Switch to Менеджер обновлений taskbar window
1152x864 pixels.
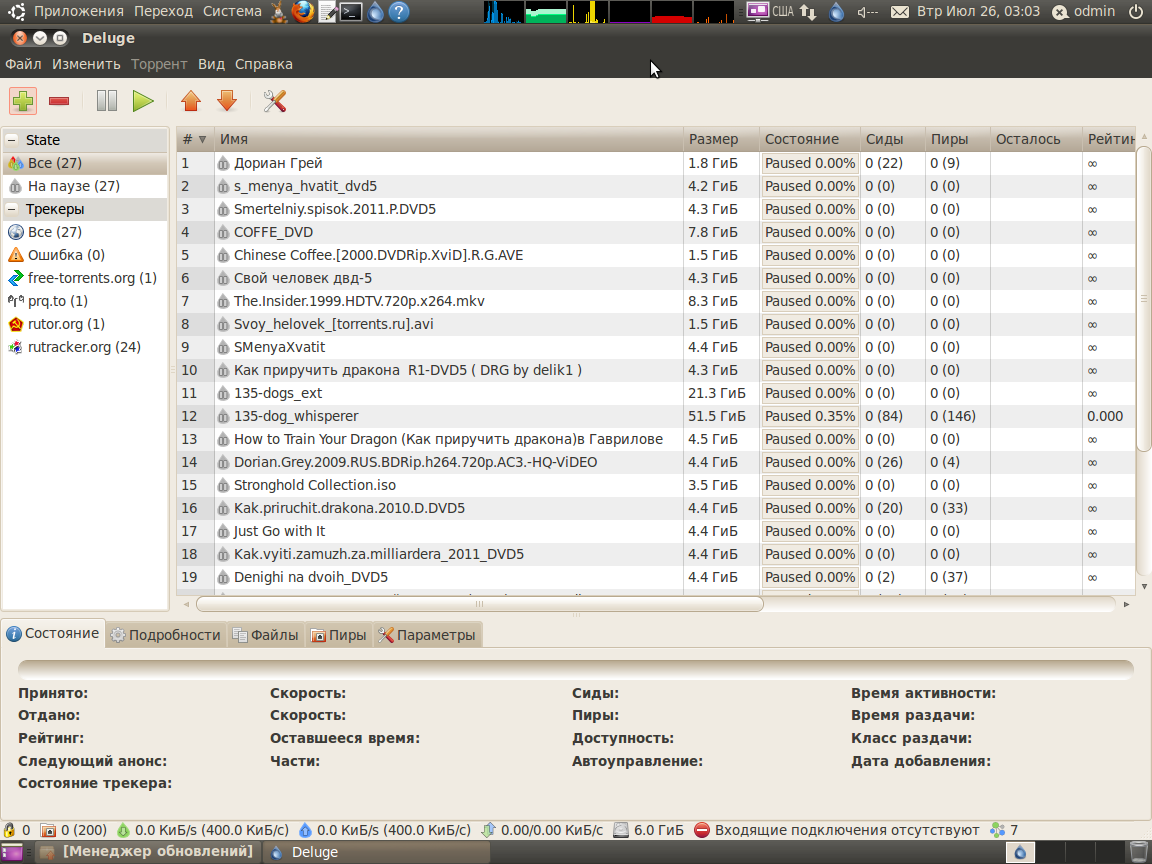pyautogui.click(x=148, y=852)
